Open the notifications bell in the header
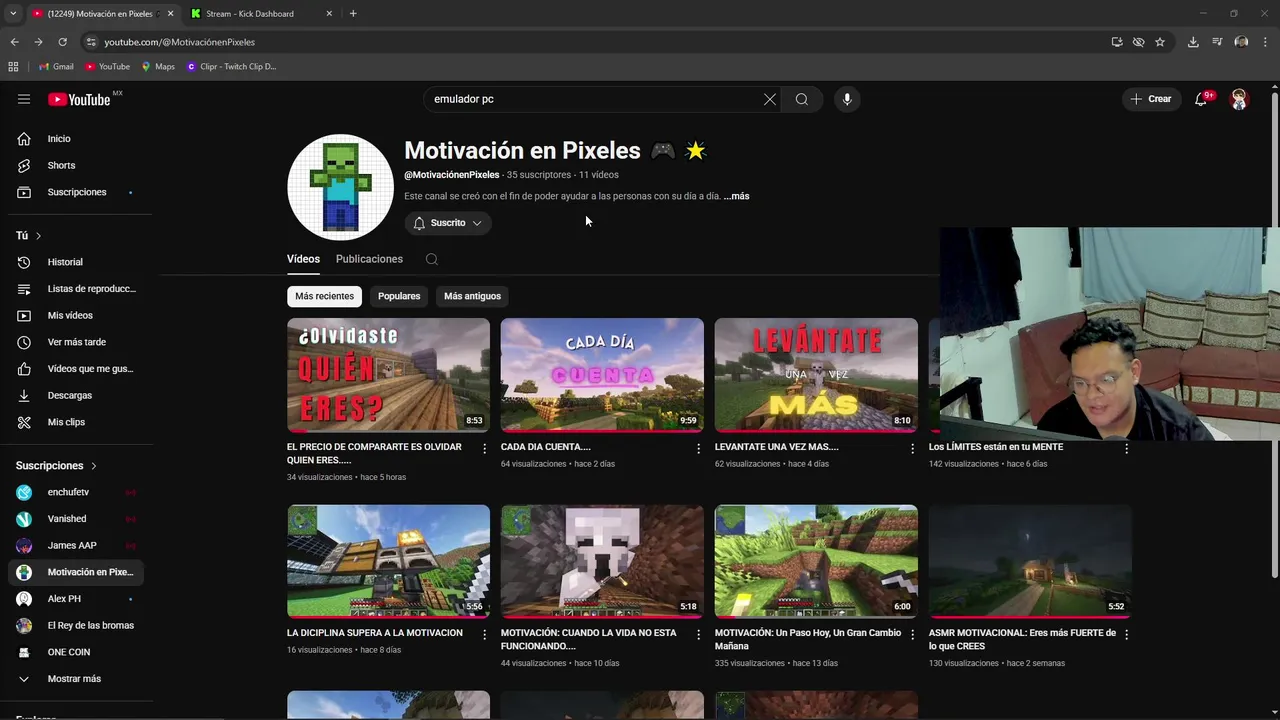1280x720 pixels. 1202,99
